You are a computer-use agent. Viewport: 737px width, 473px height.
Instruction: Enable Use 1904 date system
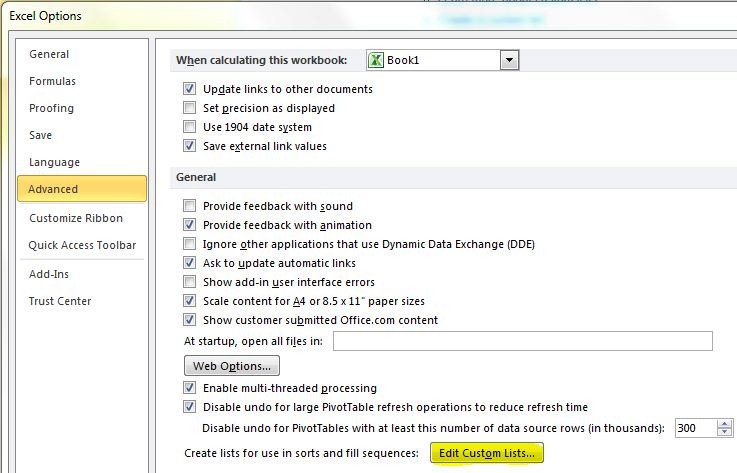189,126
